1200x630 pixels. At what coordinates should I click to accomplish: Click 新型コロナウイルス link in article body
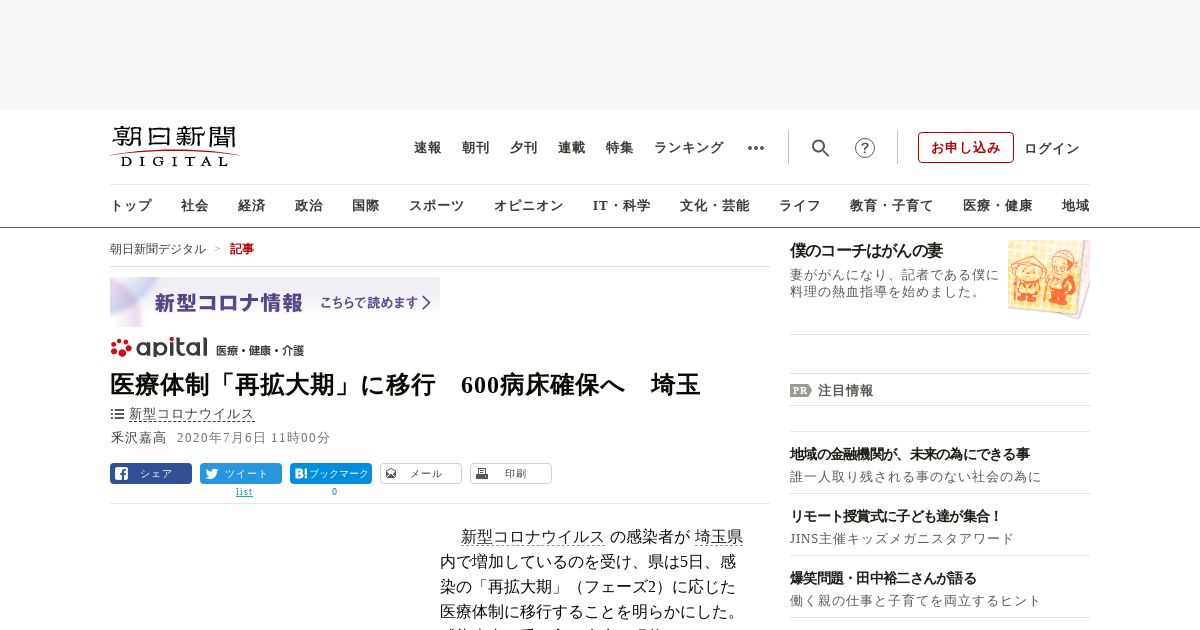tap(533, 537)
